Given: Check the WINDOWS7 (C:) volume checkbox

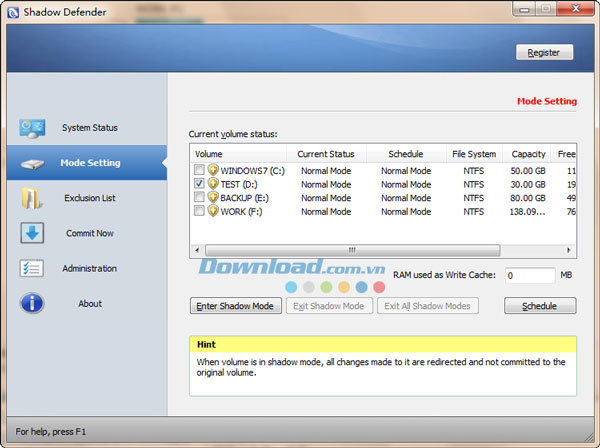Looking at the screenshot, I should point(199,169).
